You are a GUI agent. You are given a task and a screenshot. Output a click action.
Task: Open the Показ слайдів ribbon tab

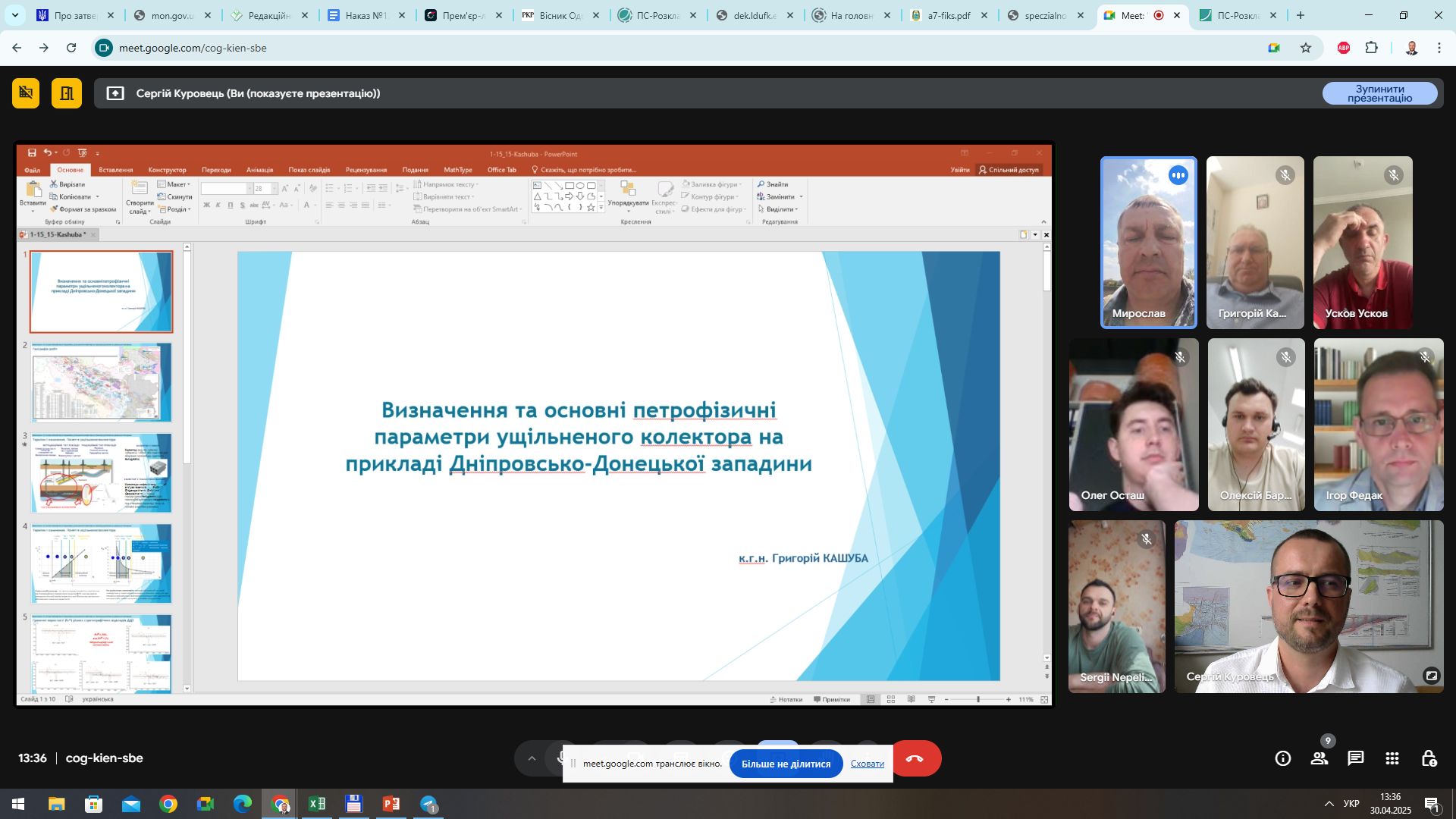[309, 170]
